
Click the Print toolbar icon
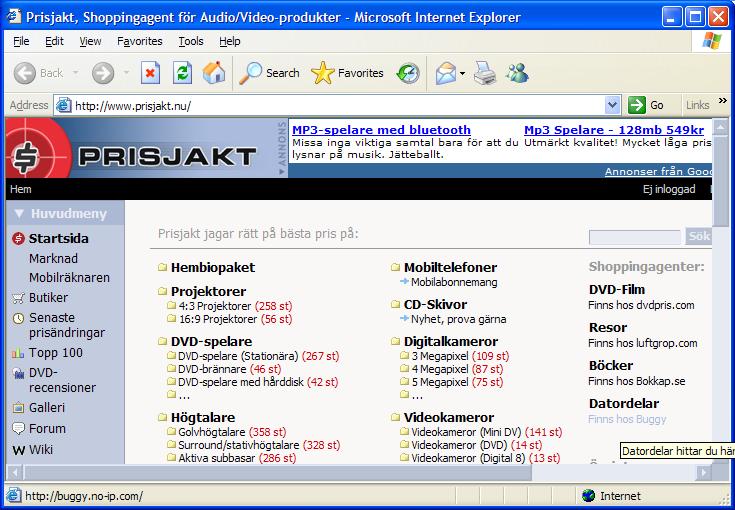coord(485,73)
